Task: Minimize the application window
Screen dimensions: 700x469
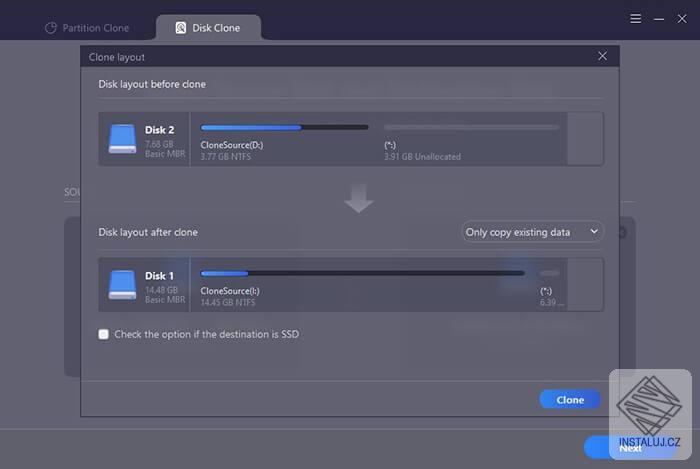Action: [659, 19]
